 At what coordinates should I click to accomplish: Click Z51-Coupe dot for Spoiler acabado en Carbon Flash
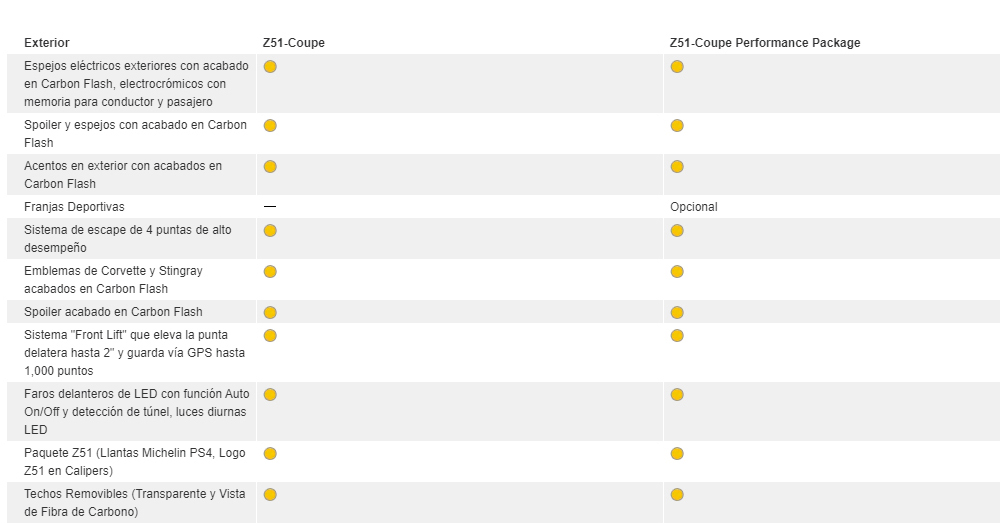pyautogui.click(x=270, y=312)
